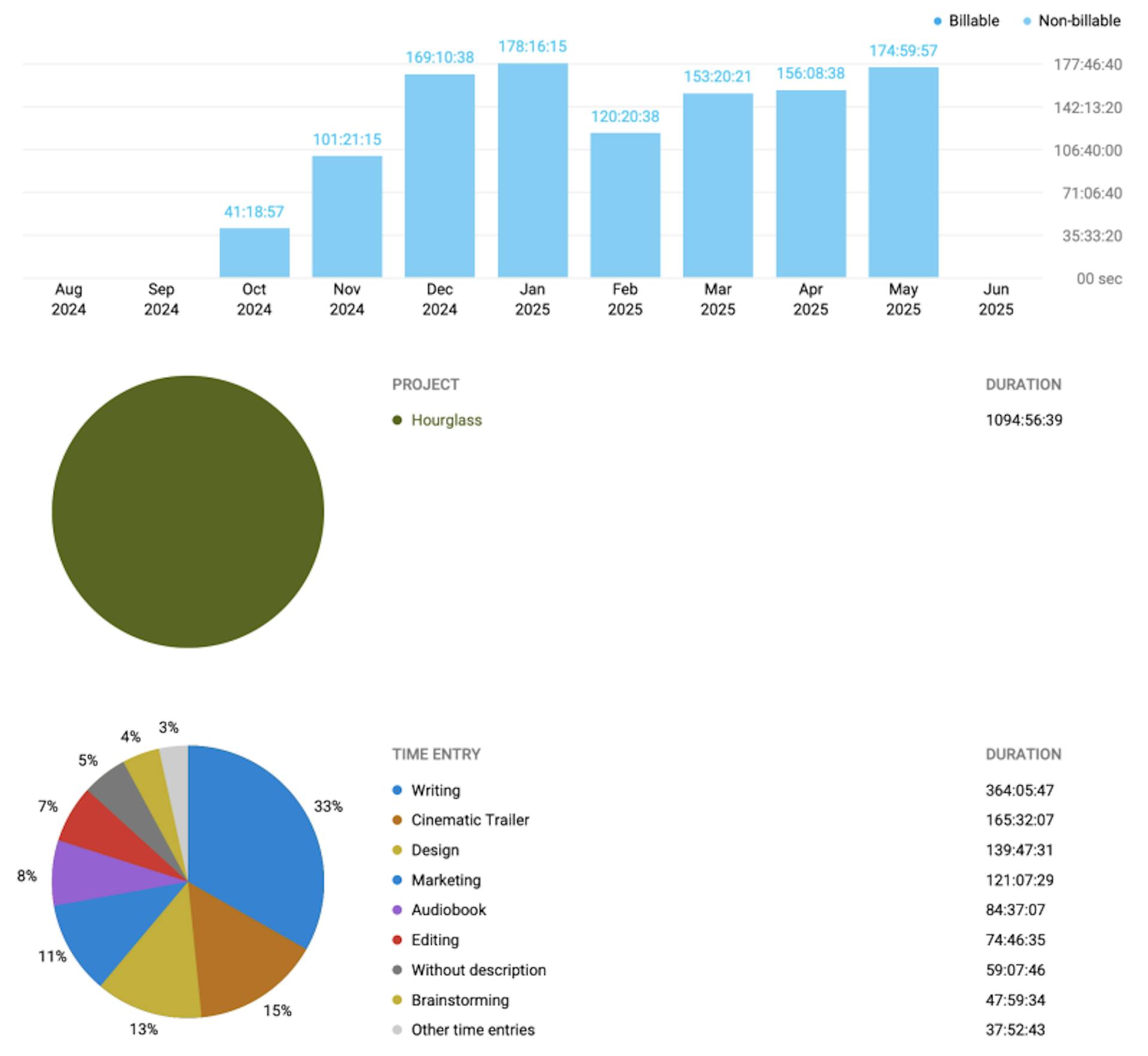Click the Design legend color dot
Image resolution: width=1148 pixels, height=1056 pixels.
coord(397,850)
